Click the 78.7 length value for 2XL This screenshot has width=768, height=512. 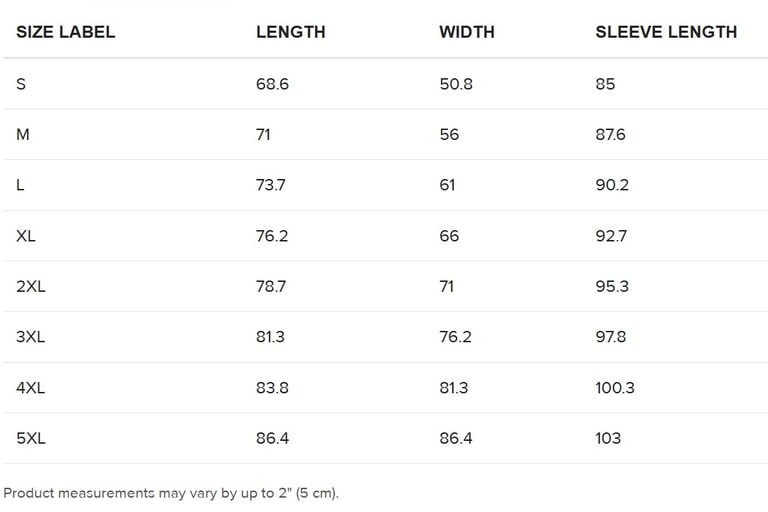click(271, 286)
